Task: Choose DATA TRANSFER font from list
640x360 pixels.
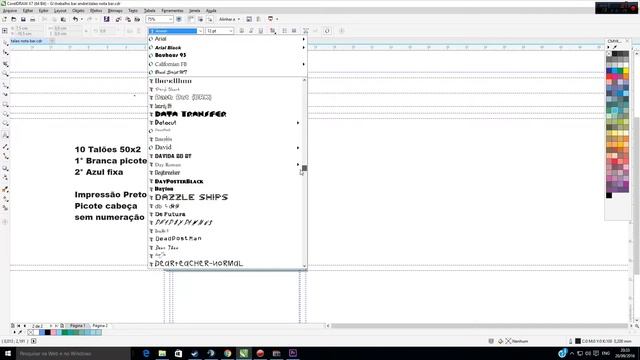Action: click(190, 114)
